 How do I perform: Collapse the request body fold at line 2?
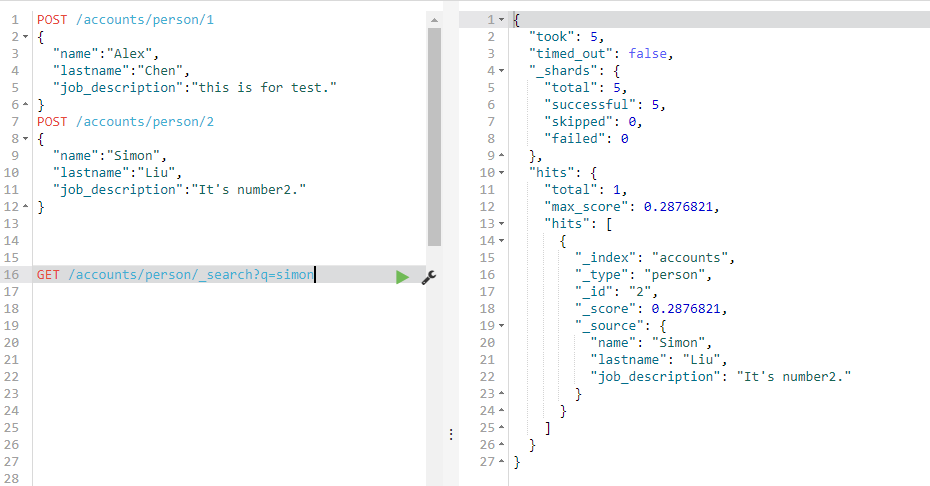[26, 37]
